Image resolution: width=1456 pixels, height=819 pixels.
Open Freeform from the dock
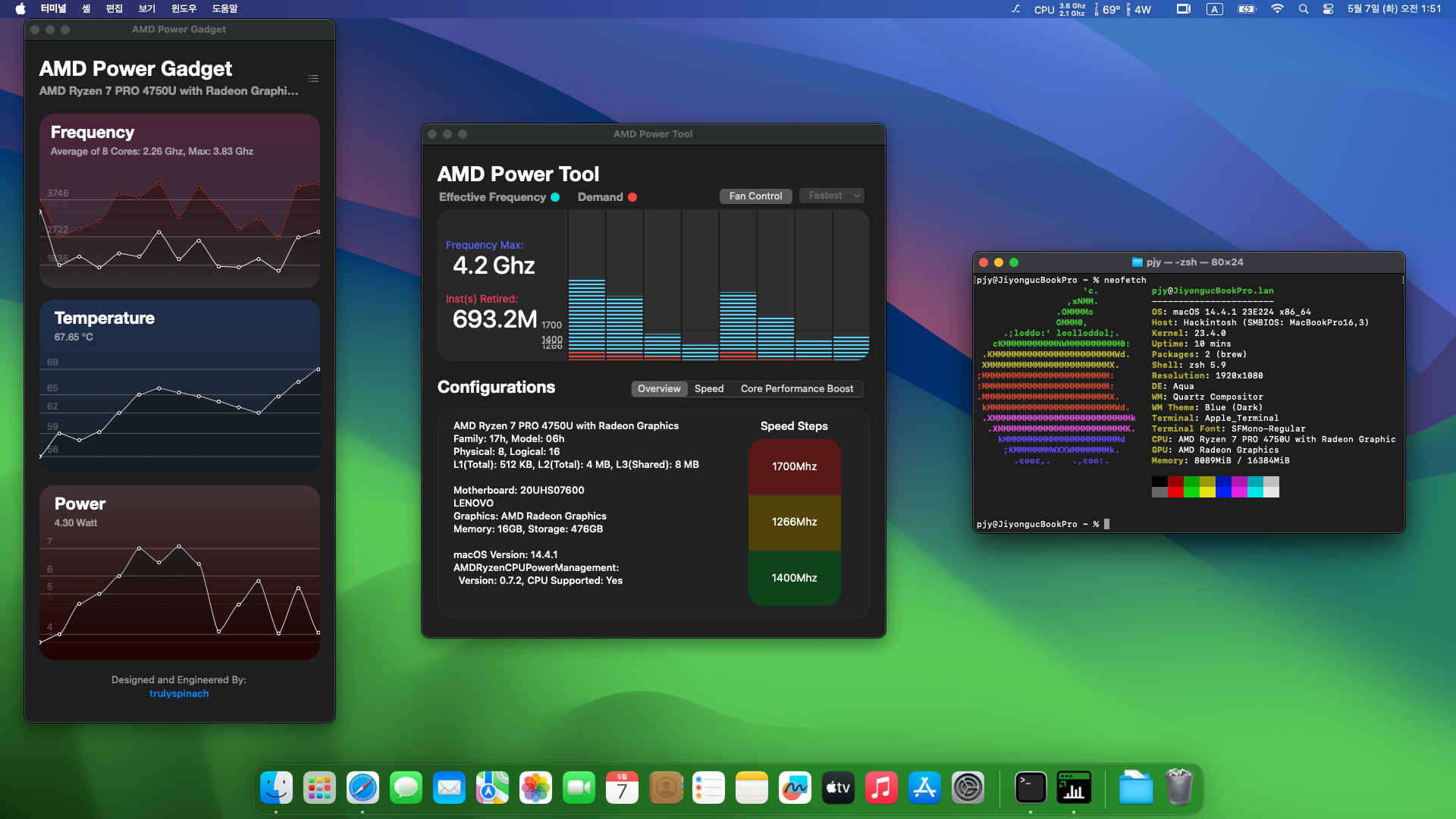click(795, 788)
